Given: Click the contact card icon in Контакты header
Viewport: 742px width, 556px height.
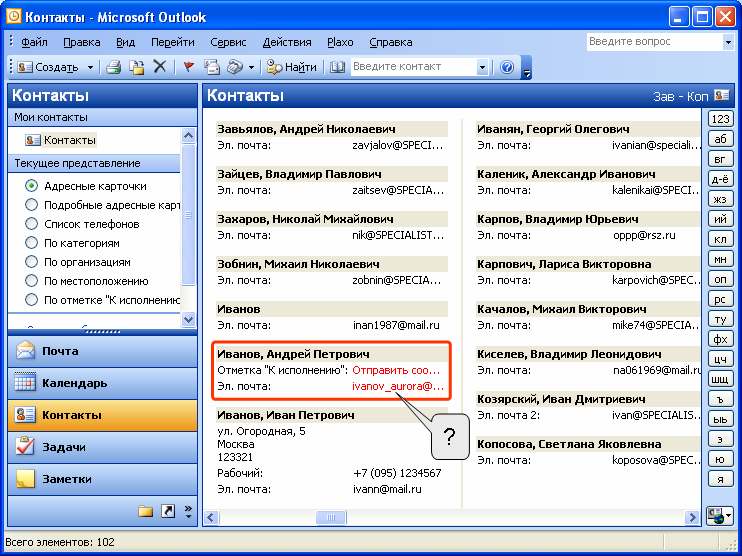Looking at the screenshot, I should tap(722, 96).
